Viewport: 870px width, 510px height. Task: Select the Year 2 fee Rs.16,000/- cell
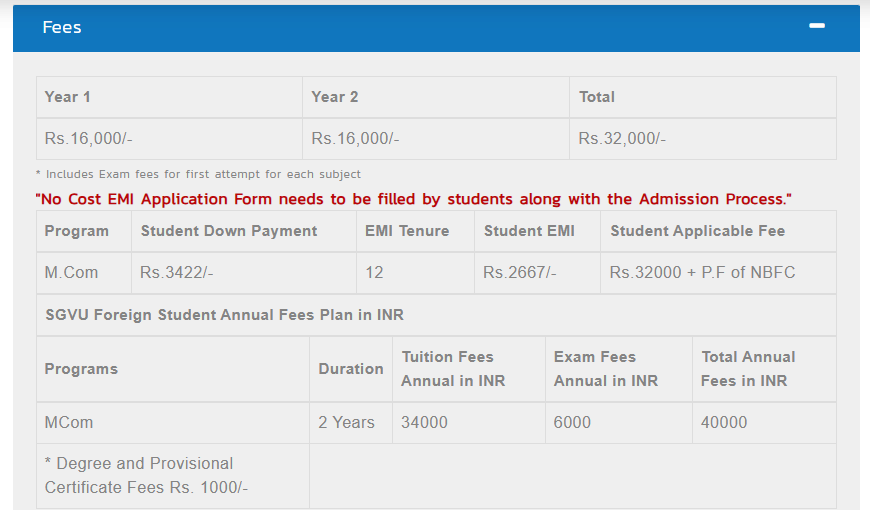point(436,139)
